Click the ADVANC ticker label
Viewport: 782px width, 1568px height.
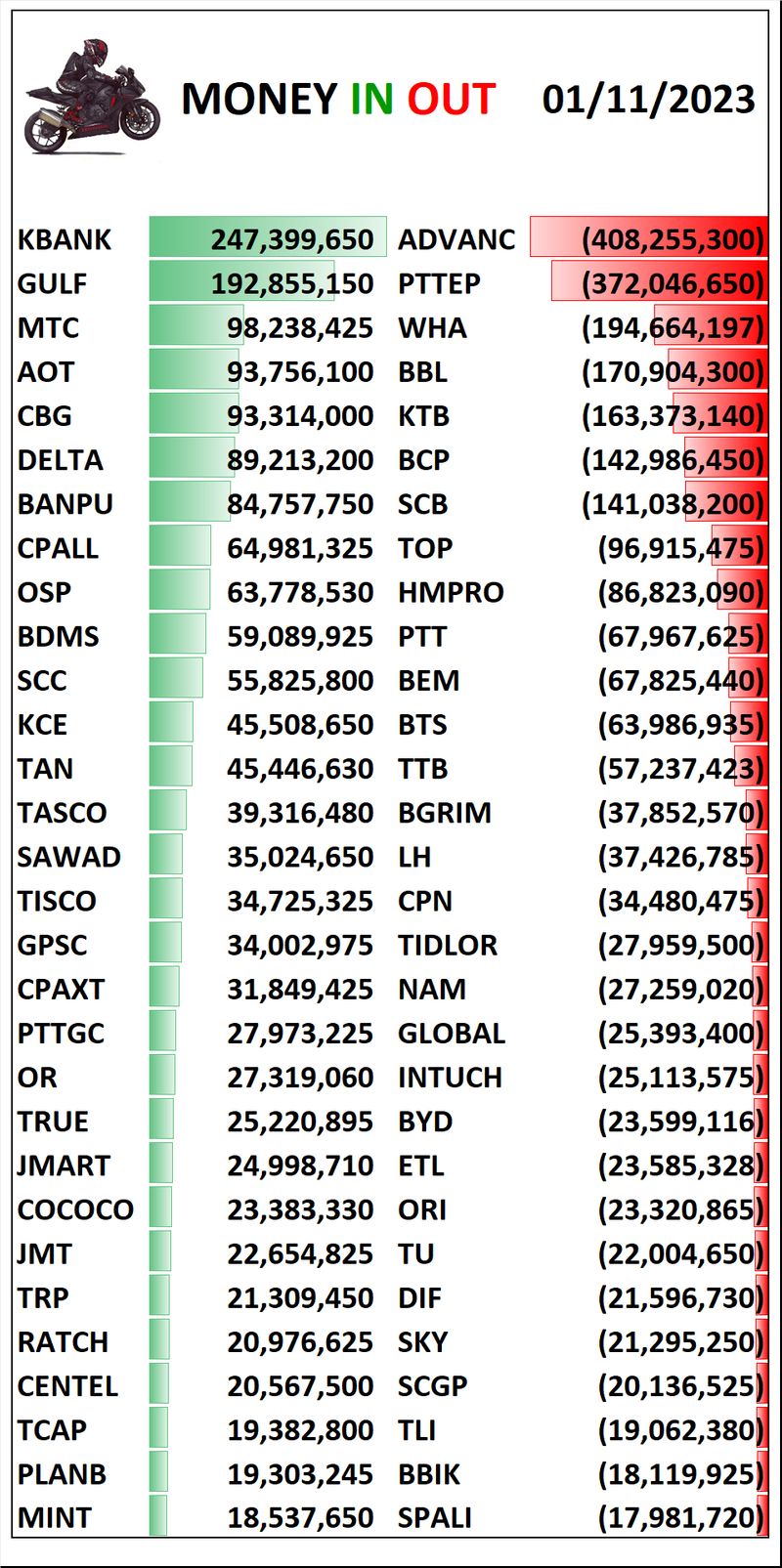click(456, 239)
